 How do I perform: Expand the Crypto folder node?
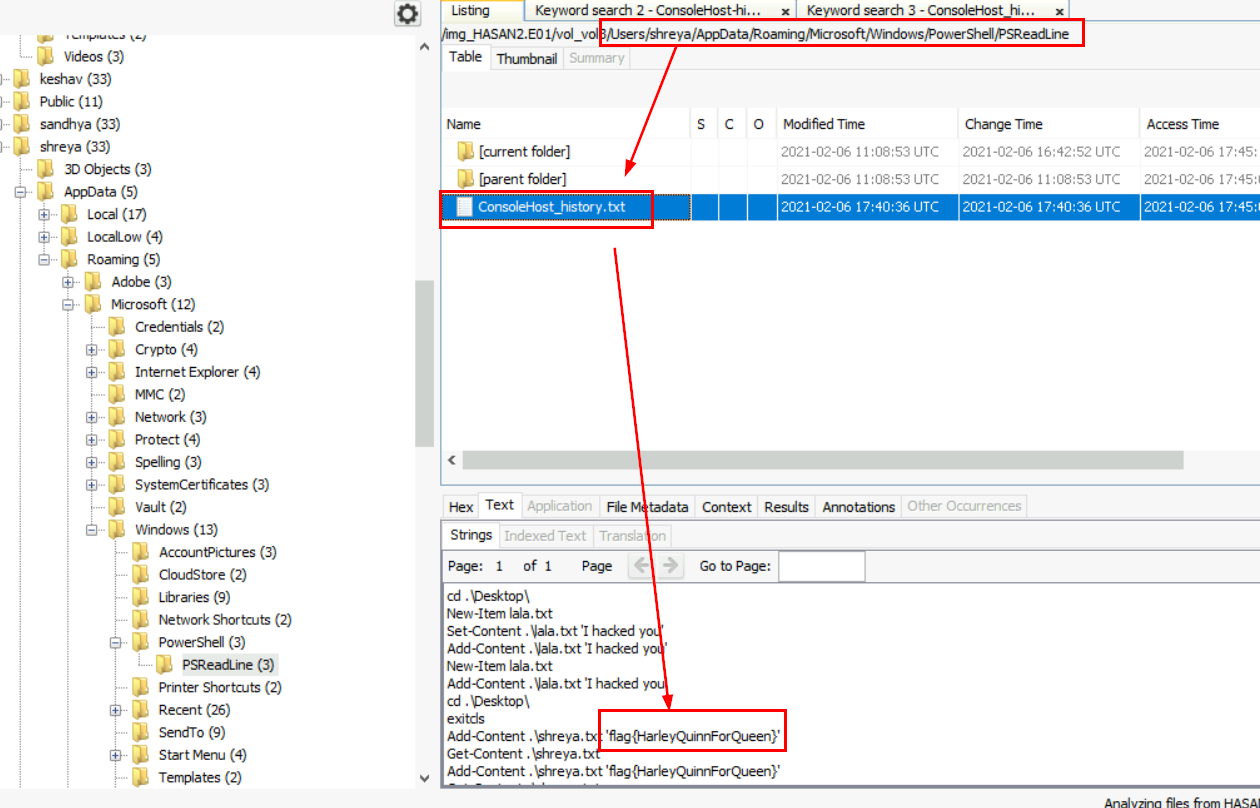92,350
